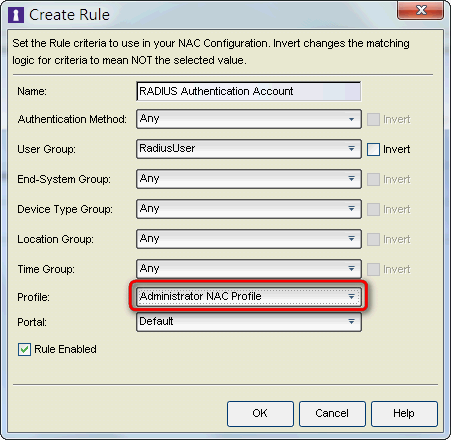The height and width of the screenshot is (440, 451).
Task: Open the Profile dropdown with Administrator NAC Profile
Action: (249, 296)
